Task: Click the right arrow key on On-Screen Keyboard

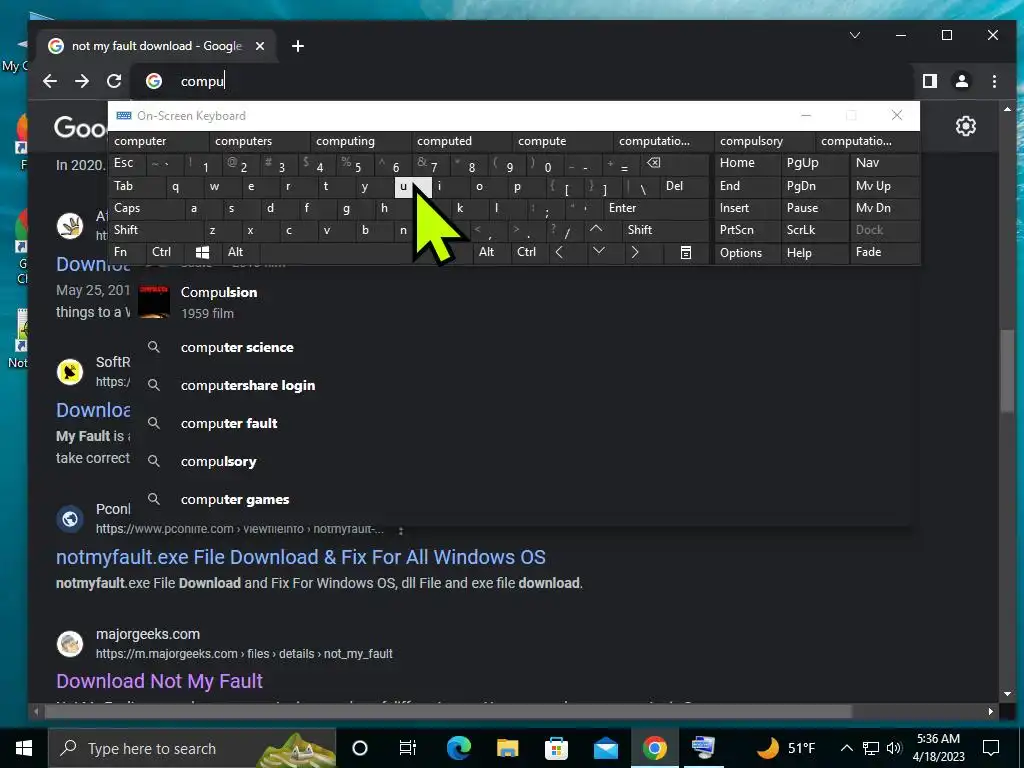Action: (x=635, y=252)
